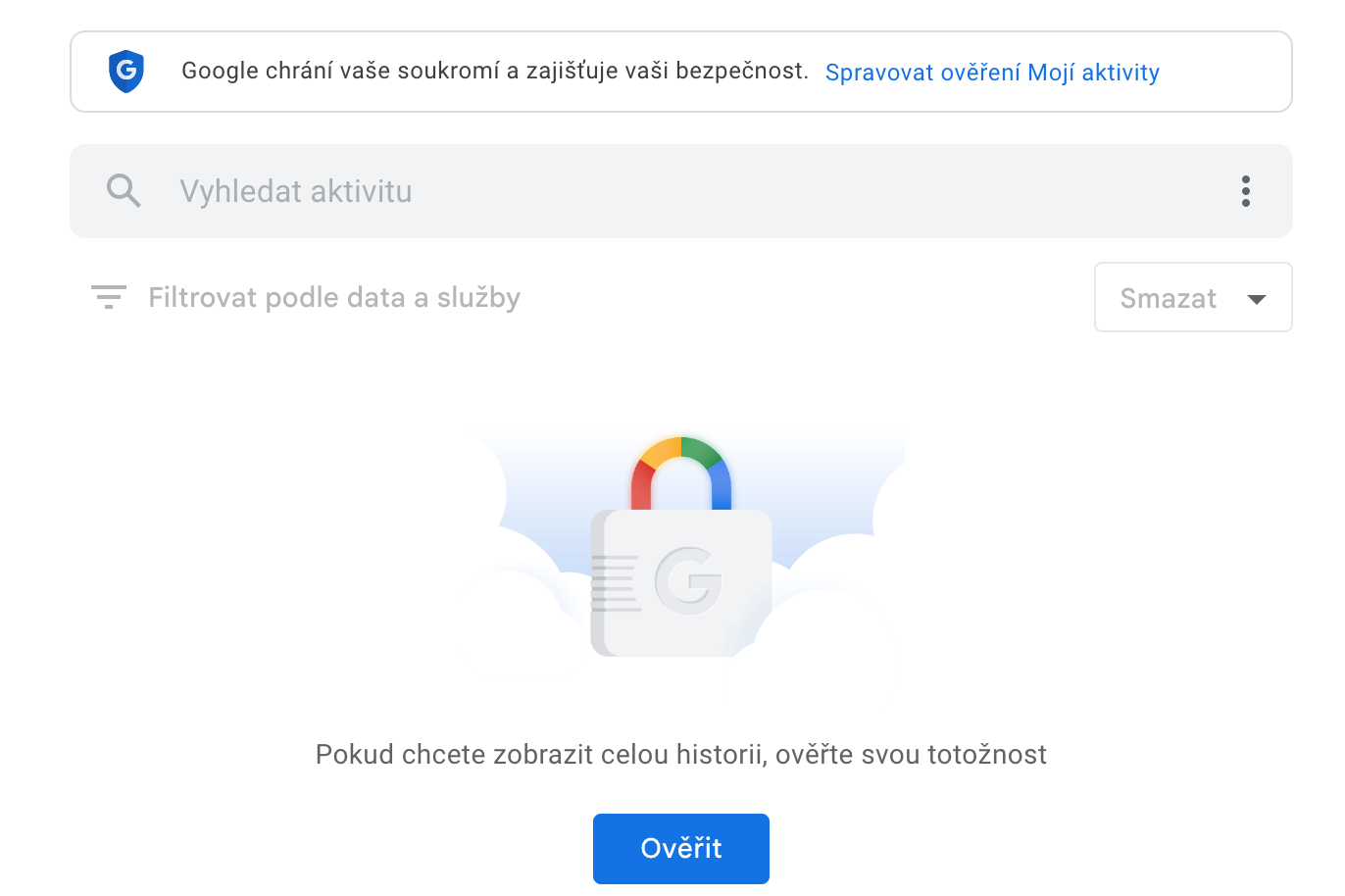The height and width of the screenshot is (896, 1345).
Task: Click the "Google chrání vaše soukromí" banner text
Action: point(494,71)
